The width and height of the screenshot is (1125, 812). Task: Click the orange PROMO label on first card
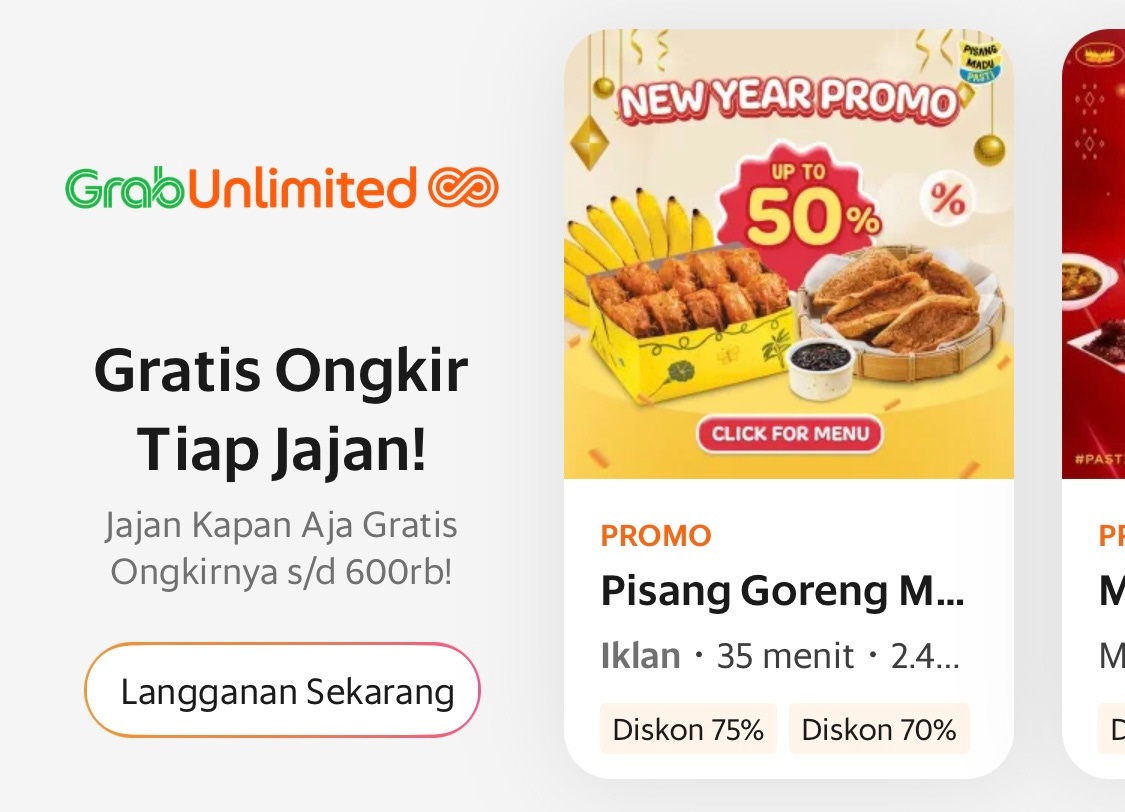(x=656, y=536)
